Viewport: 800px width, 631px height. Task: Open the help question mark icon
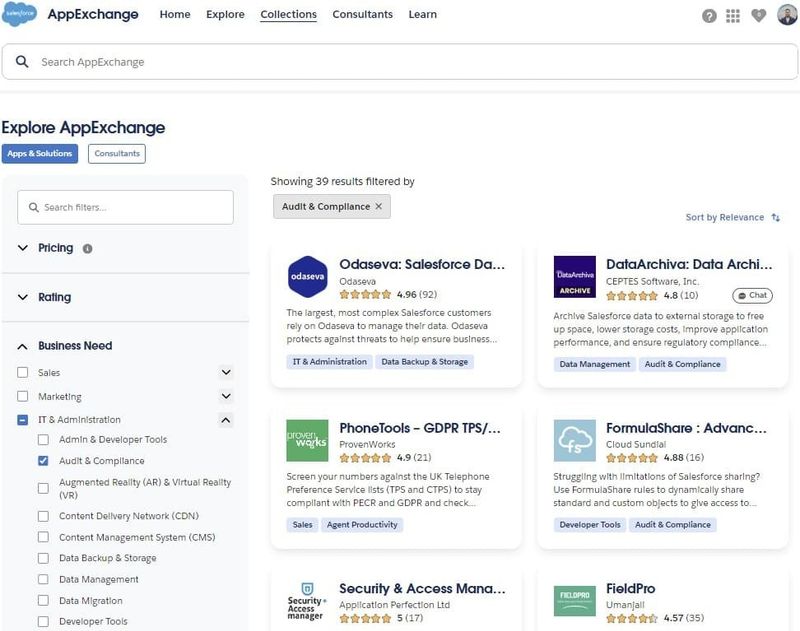point(709,16)
